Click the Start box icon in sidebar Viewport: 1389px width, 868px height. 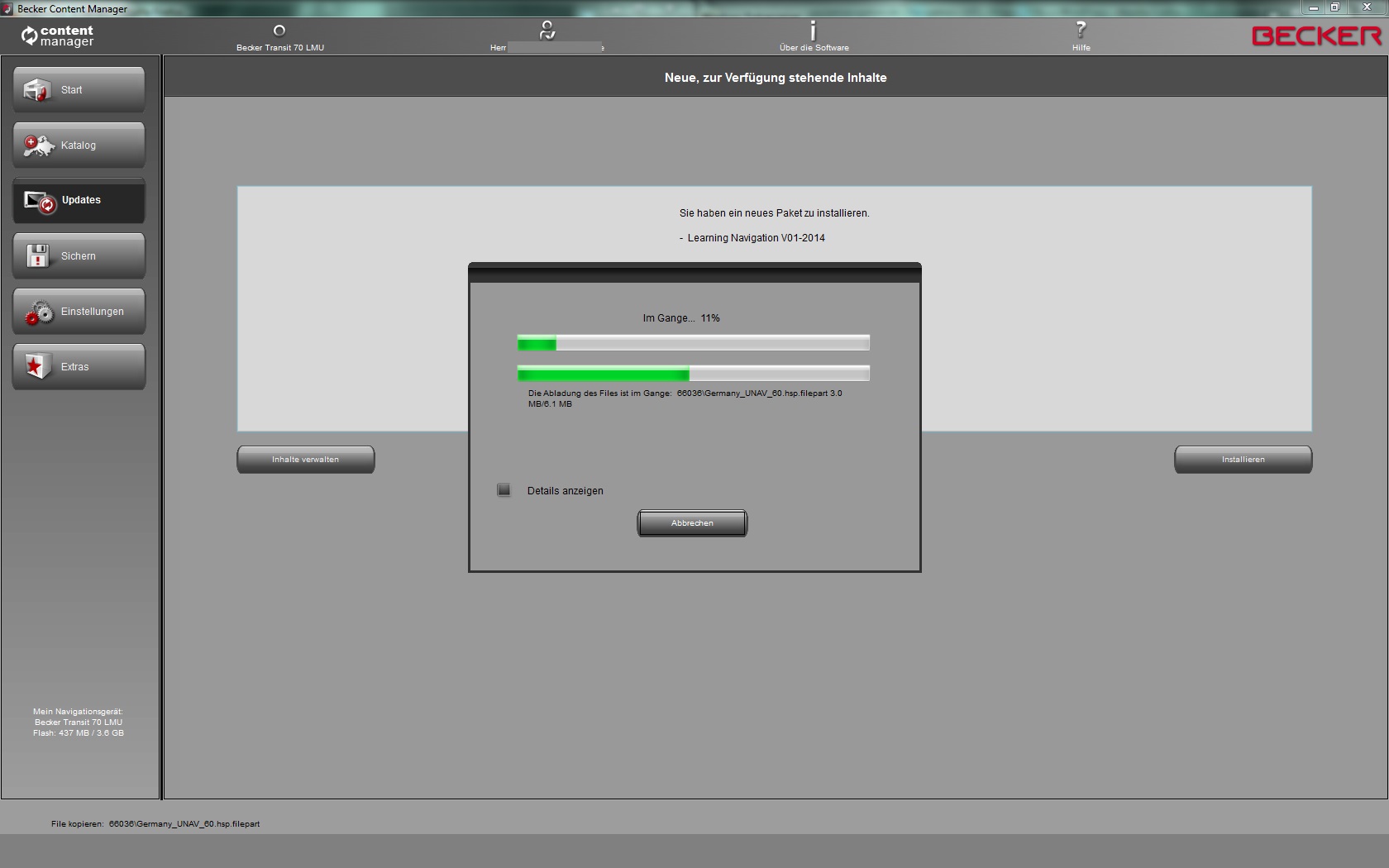[x=37, y=90]
